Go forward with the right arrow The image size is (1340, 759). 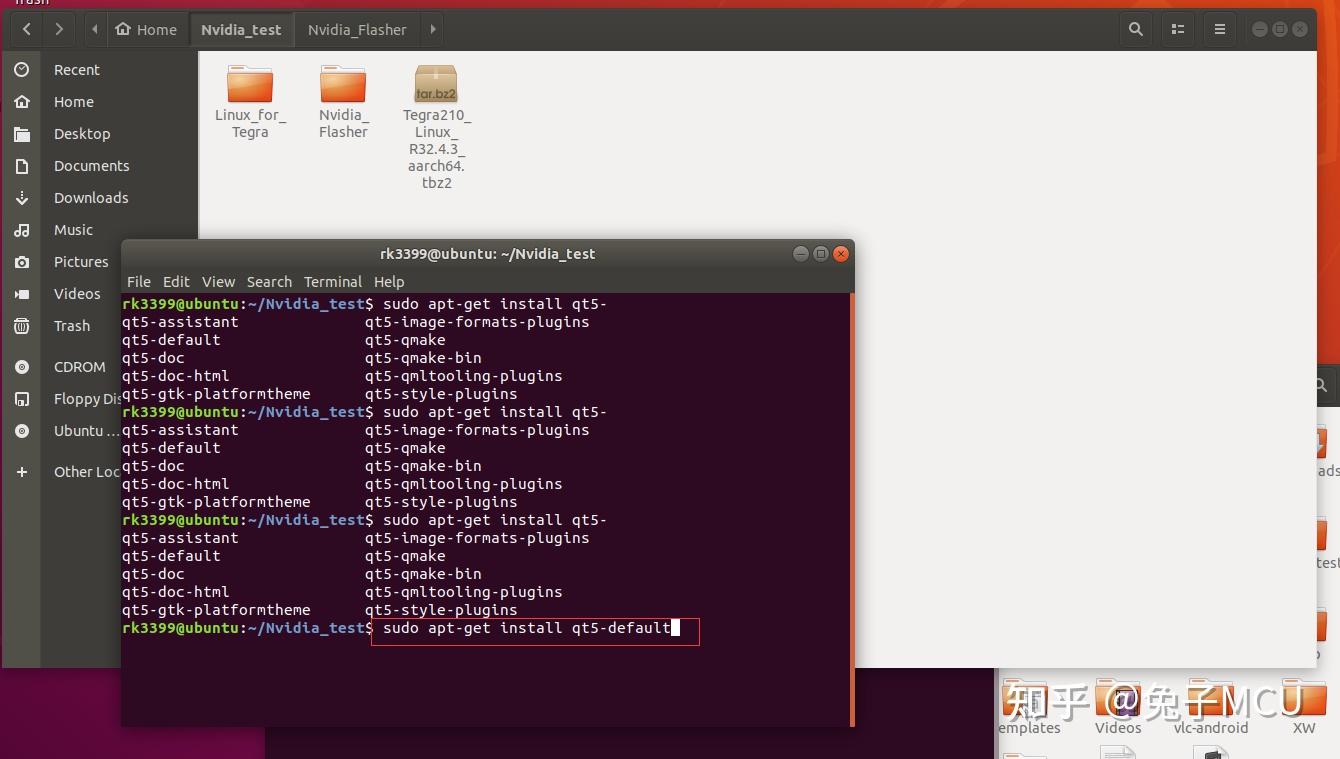(59, 30)
